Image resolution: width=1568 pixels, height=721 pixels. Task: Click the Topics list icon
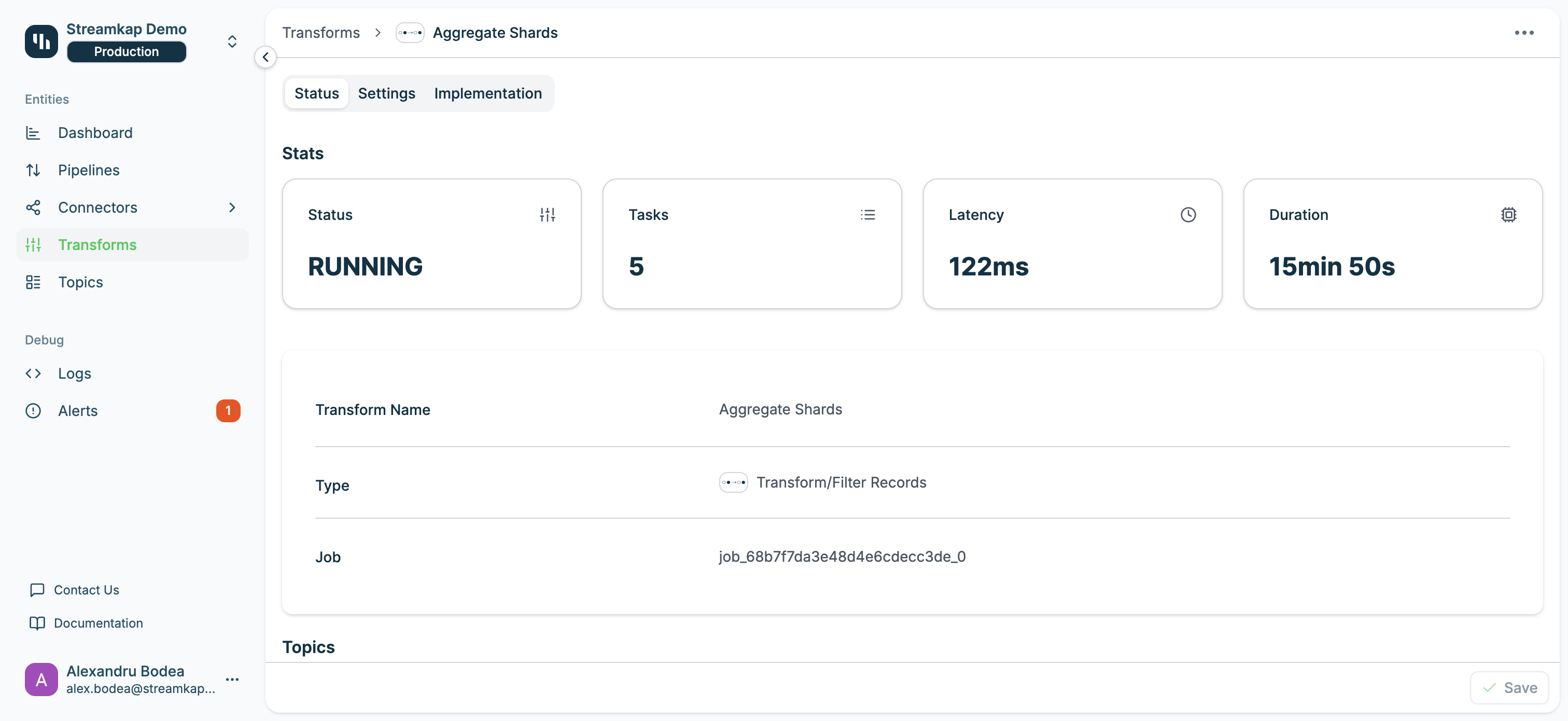tap(33, 282)
